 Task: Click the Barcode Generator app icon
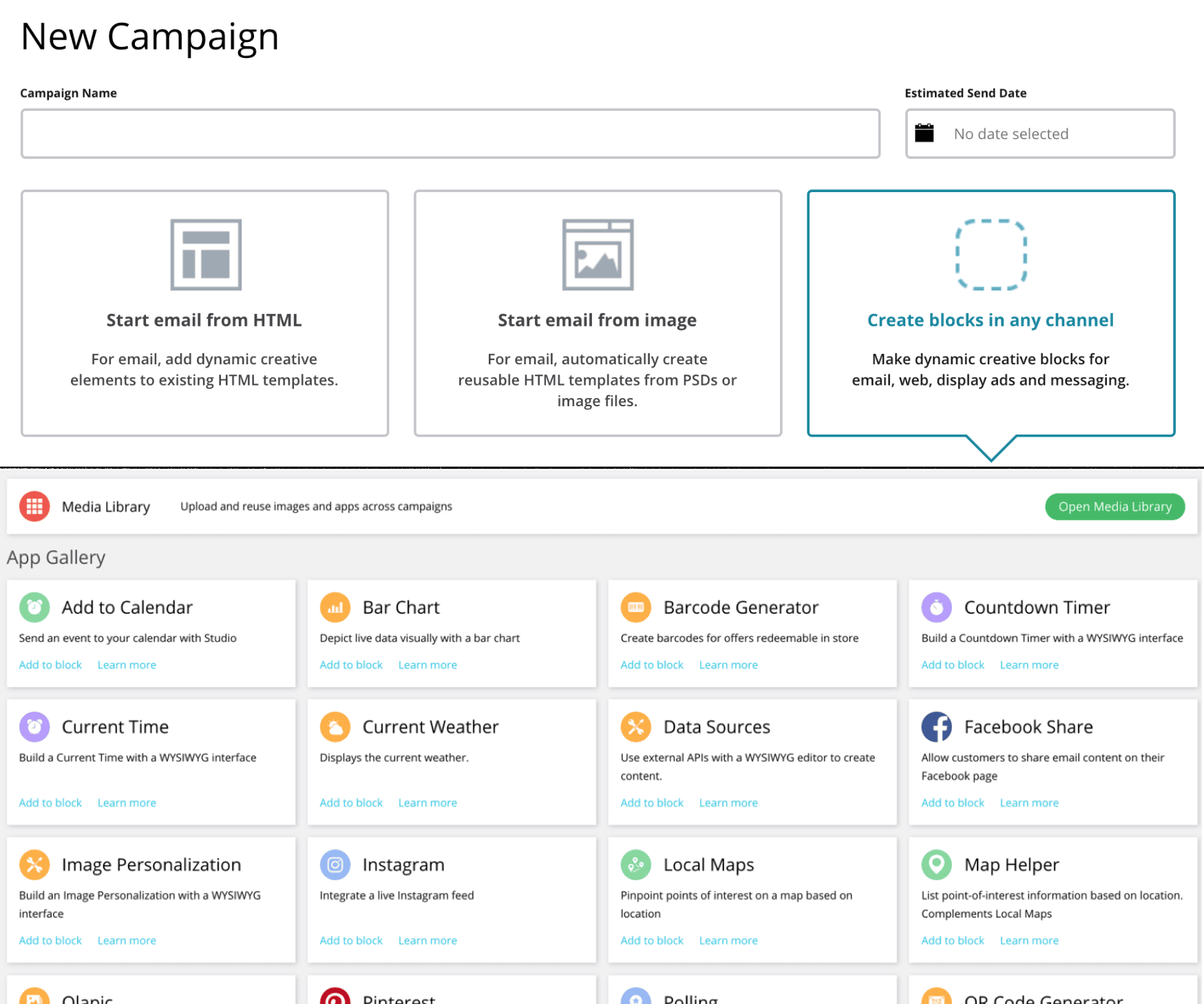tap(635, 607)
